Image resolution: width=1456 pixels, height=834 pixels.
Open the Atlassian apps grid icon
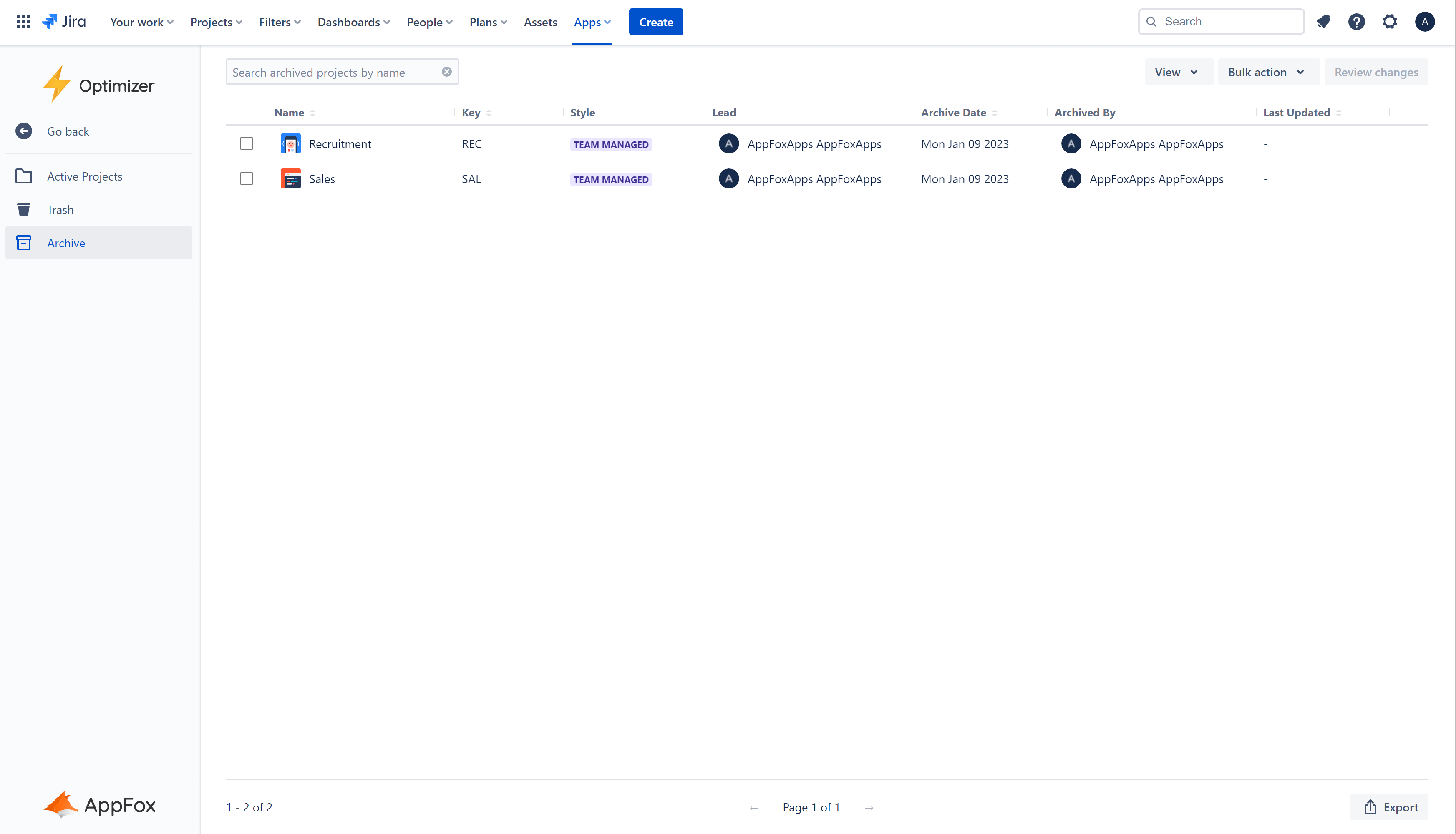point(23,21)
